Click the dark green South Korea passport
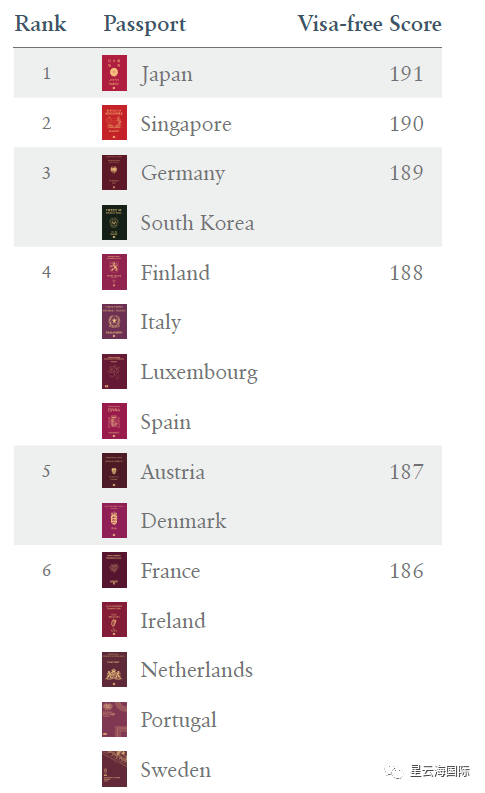This screenshot has width=485, height=793. pyautogui.click(x=114, y=223)
